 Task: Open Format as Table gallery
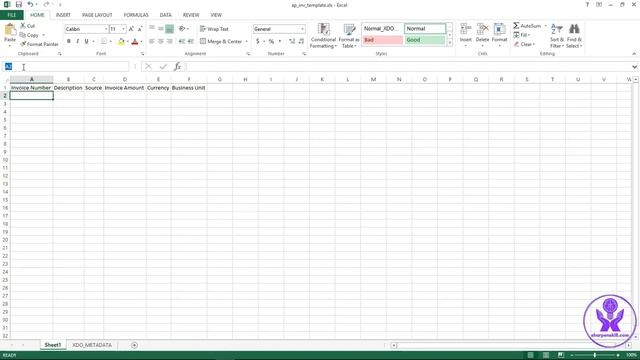point(349,36)
